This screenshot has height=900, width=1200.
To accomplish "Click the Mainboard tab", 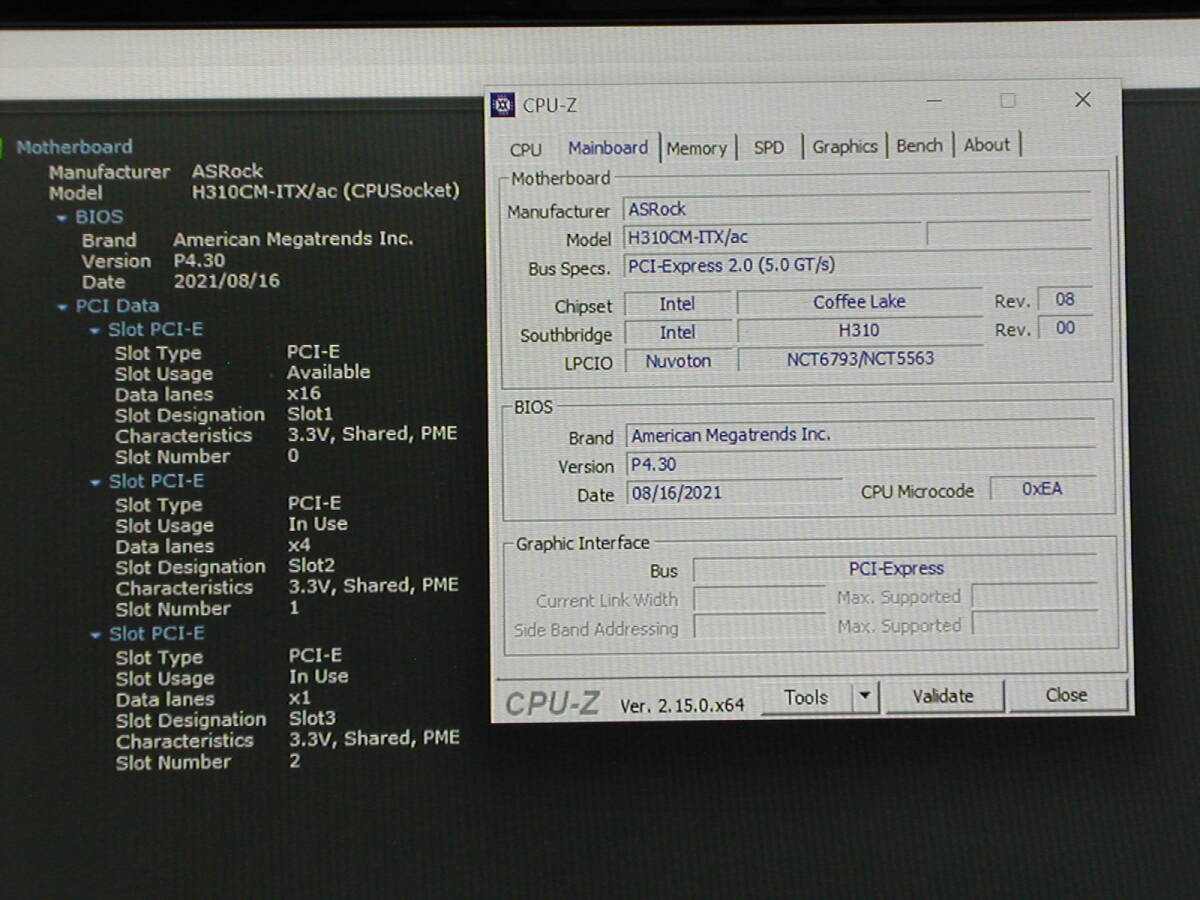I will (x=608, y=148).
